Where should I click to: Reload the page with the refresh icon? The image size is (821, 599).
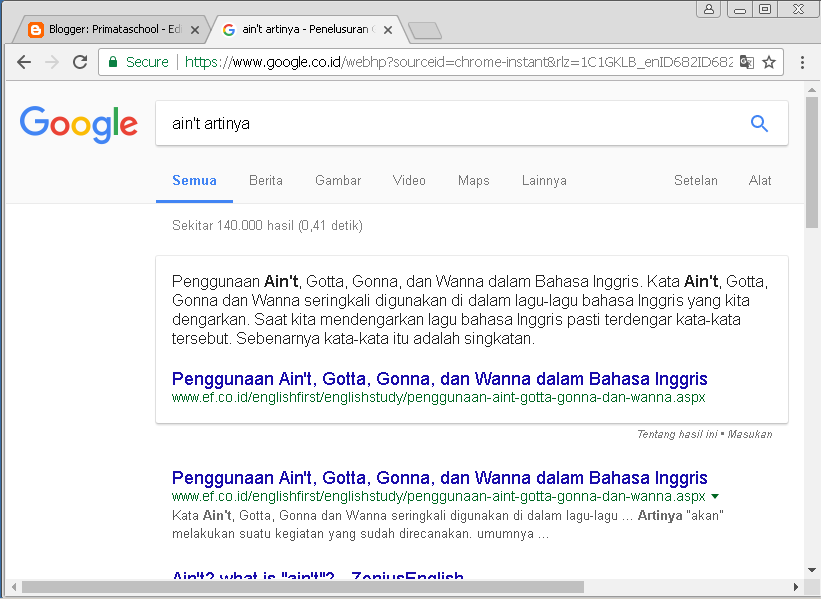click(x=80, y=62)
